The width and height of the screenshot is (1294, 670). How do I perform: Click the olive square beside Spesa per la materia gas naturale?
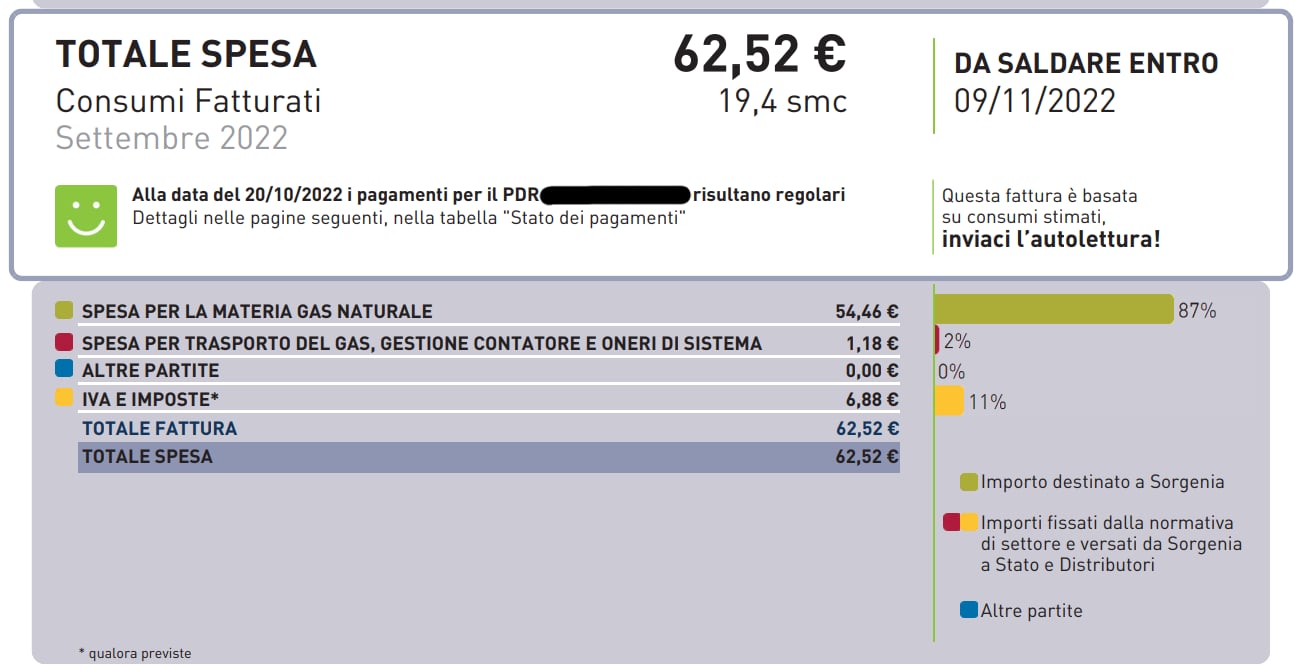tap(65, 310)
